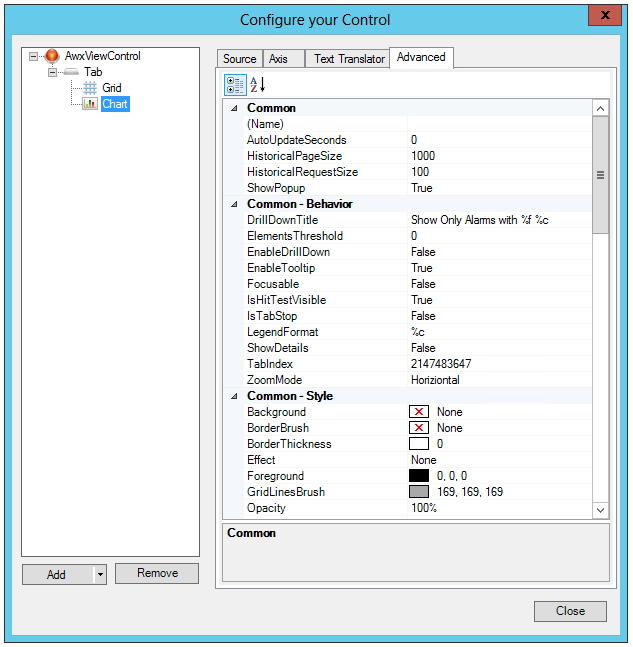The height and width of the screenshot is (647, 633).
Task: Open the Text Translator tab
Action: (x=349, y=59)
